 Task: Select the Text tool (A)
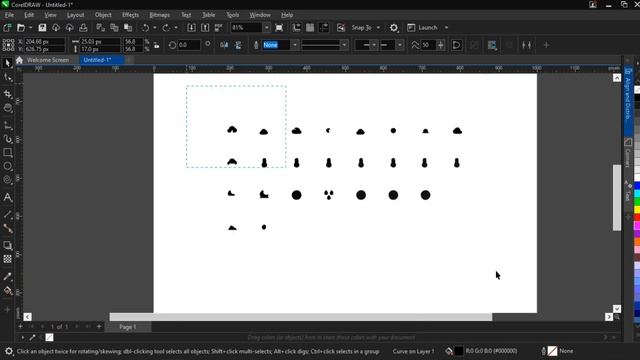[7, 198]
